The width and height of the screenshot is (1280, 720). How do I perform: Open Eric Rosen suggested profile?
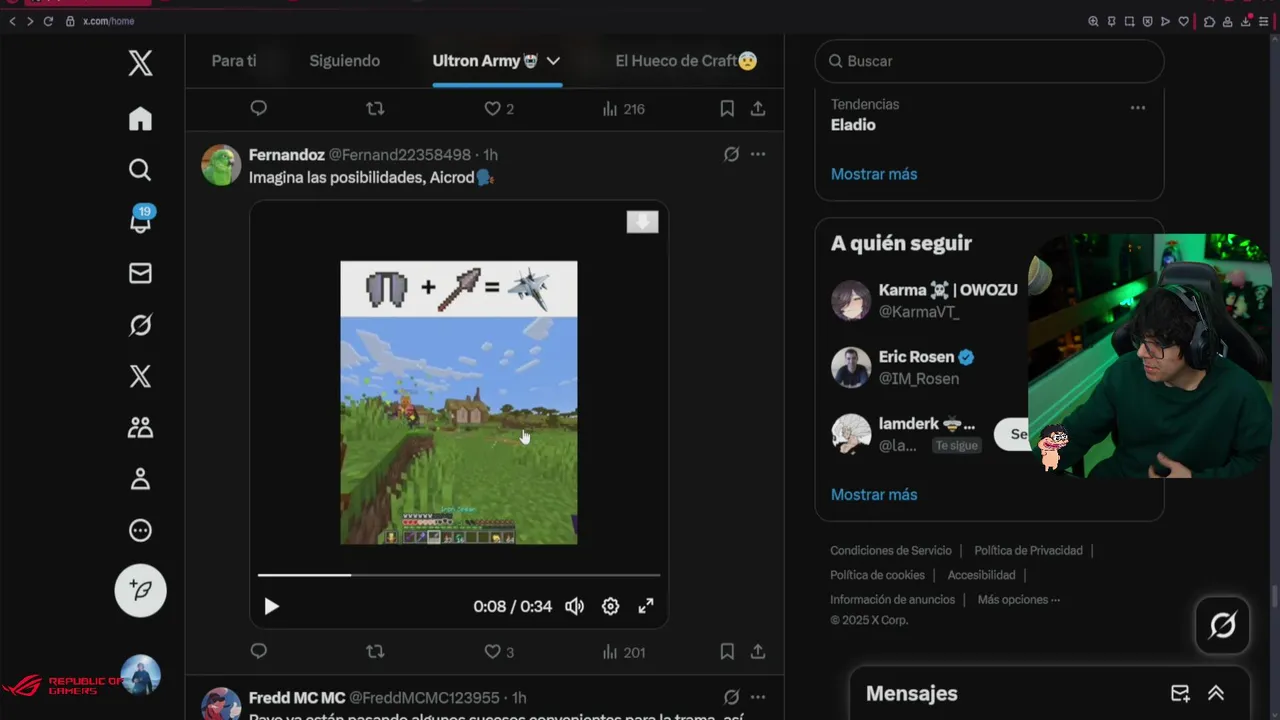916,356
